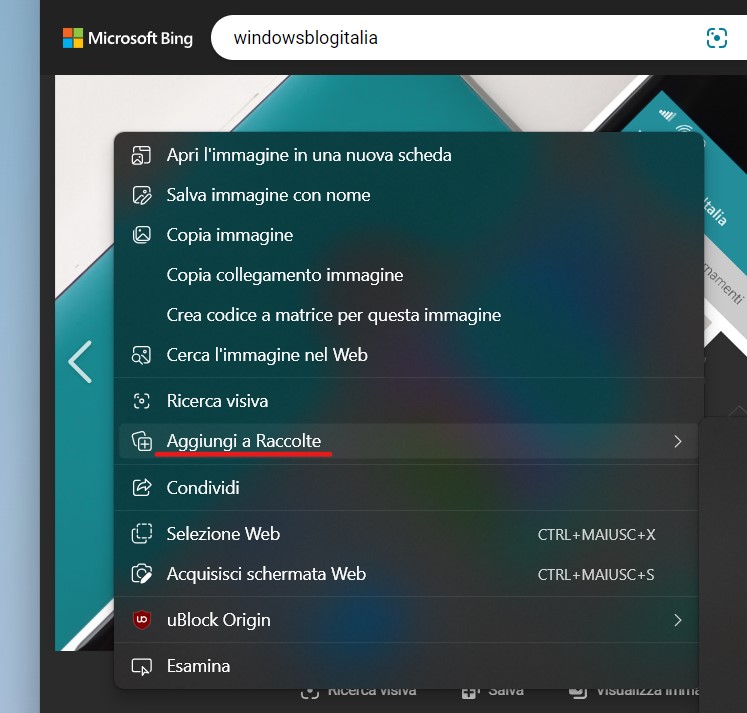
Task: Select 'Copia immagine' entry
Action: 409,235
